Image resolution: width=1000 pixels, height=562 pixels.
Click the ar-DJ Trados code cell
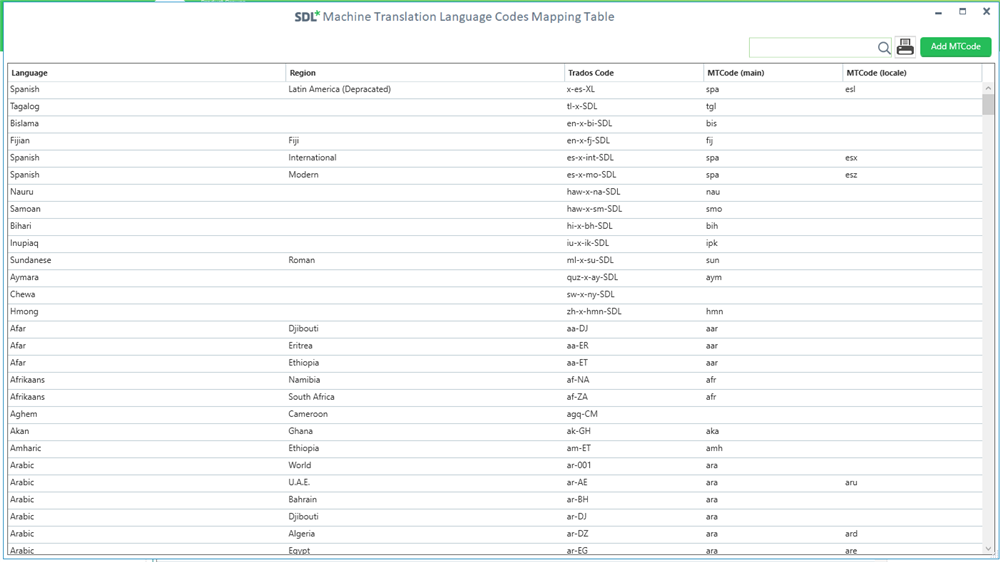click(x=577, y=517)
